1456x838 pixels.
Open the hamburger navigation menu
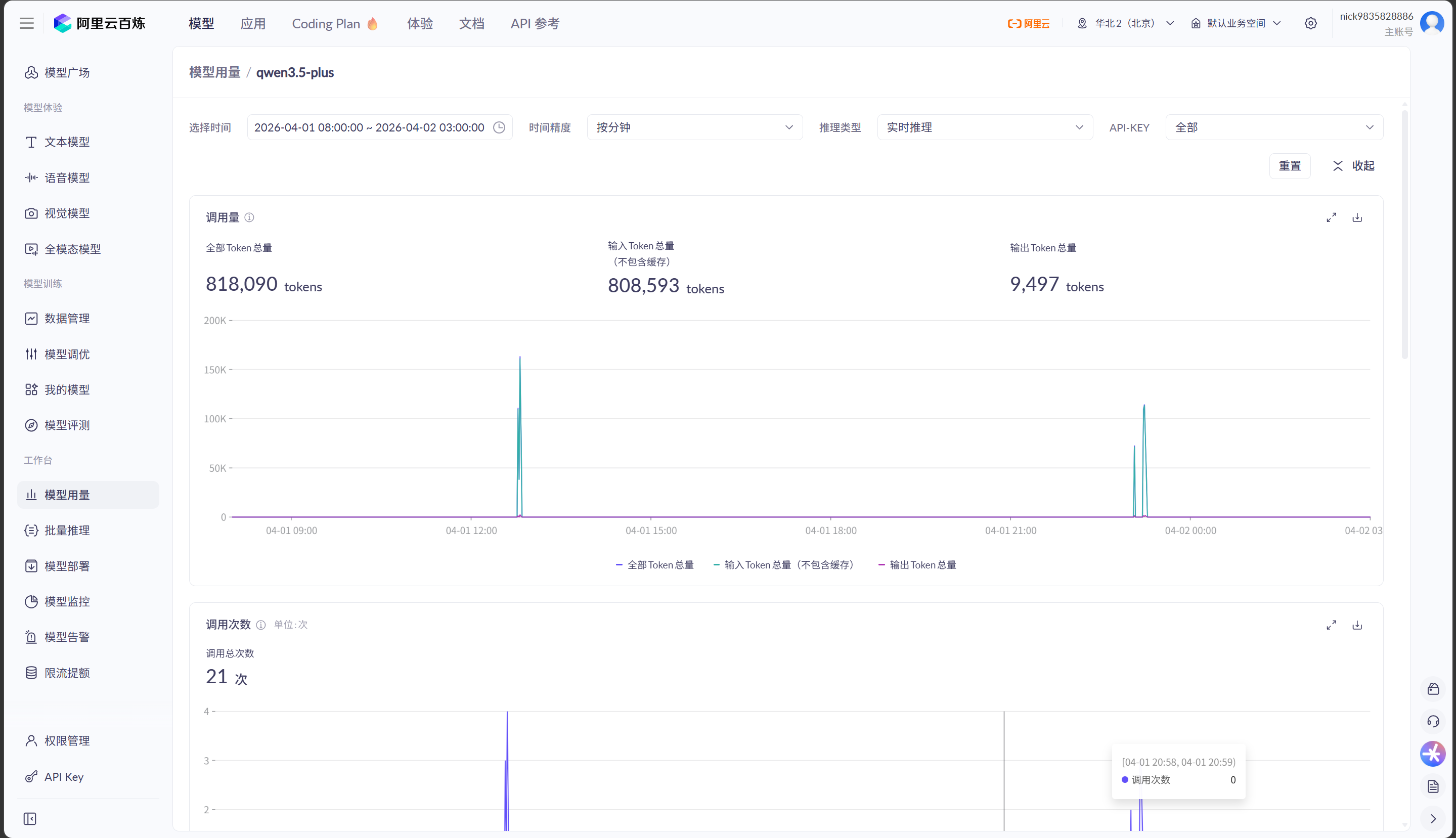pyautogui.click(x=26, y=23)
